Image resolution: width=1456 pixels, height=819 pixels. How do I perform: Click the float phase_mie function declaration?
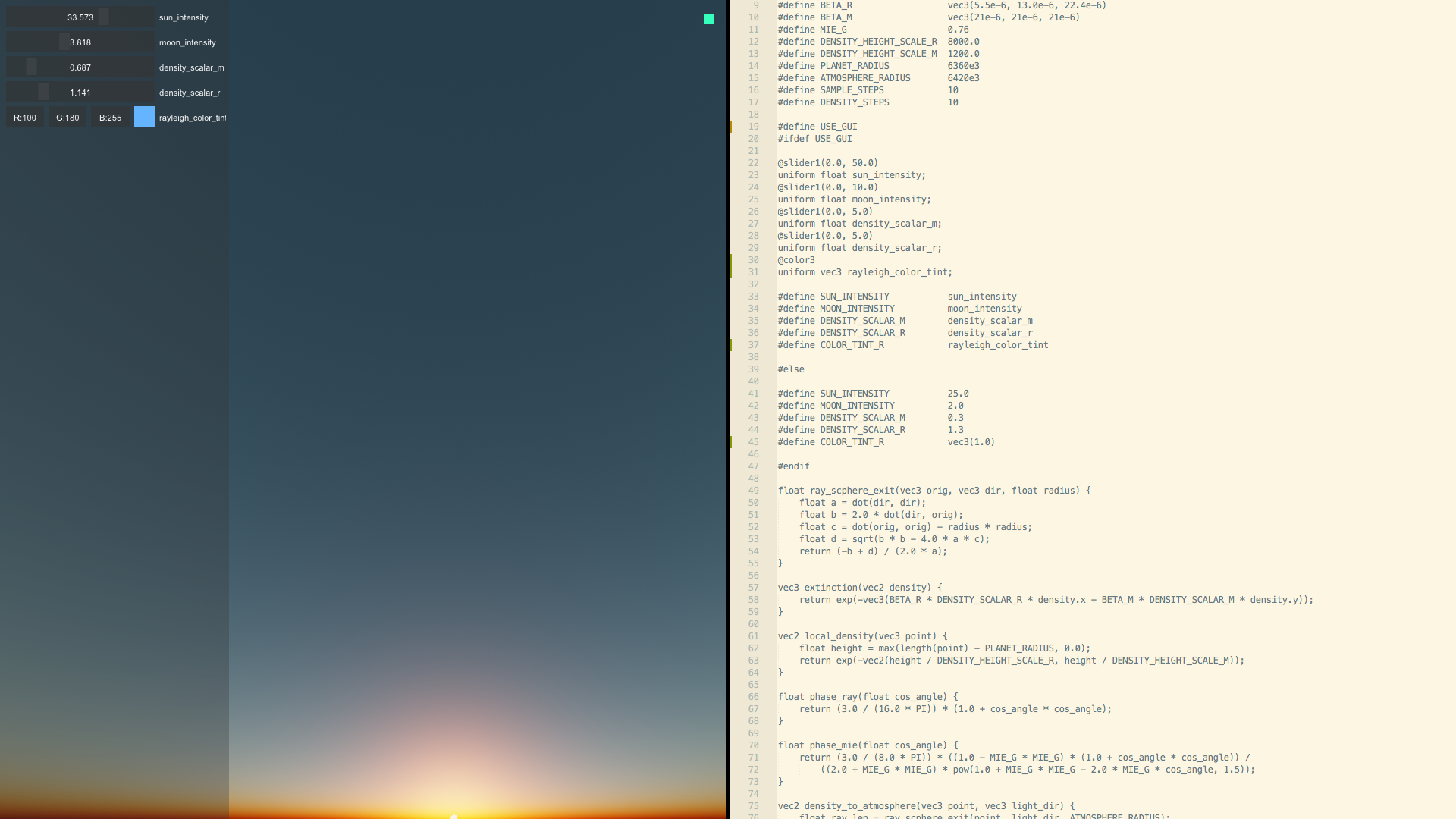[868, 745]
